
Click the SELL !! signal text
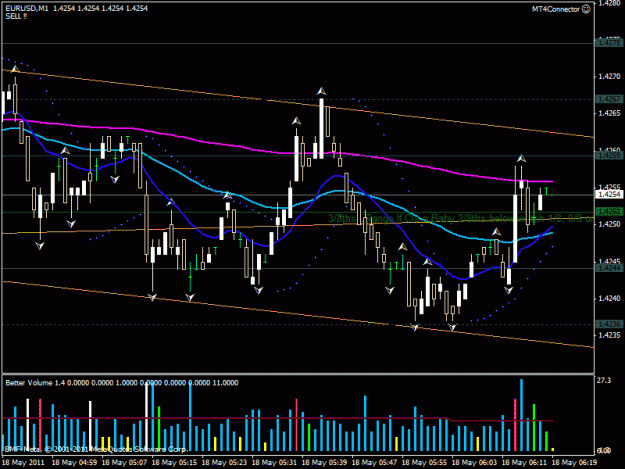16,17
